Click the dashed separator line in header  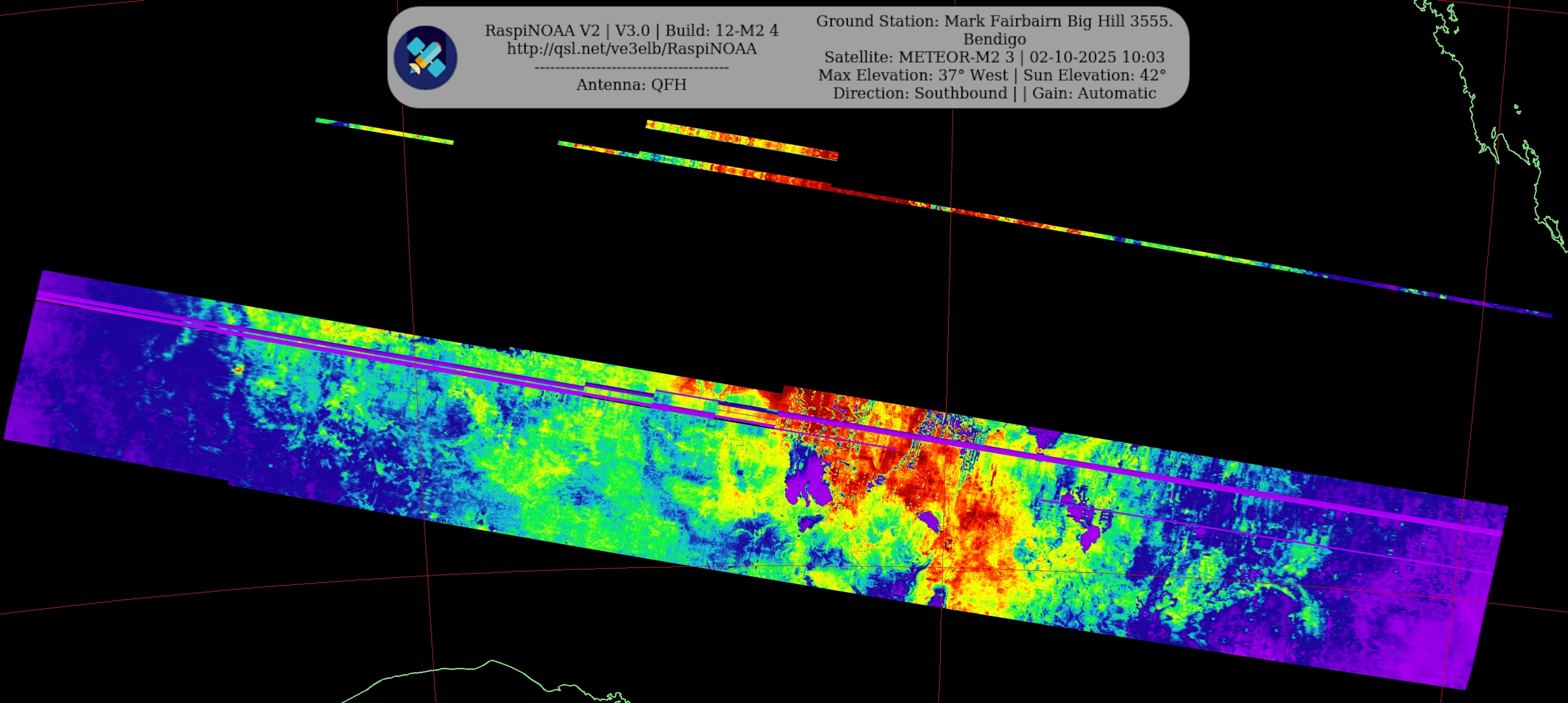pyautogui.click(x=631, y=67)
